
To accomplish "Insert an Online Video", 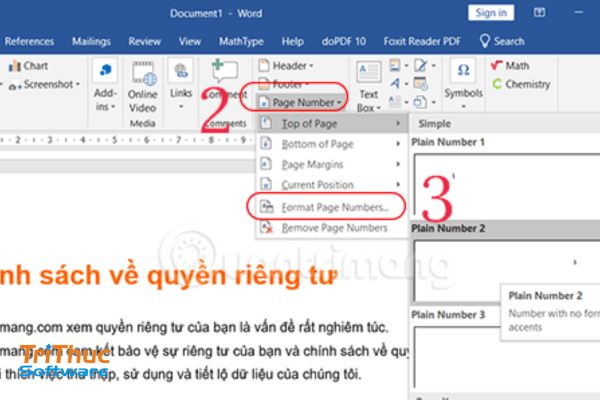I will pyautogui.click(x=142, y=87).
